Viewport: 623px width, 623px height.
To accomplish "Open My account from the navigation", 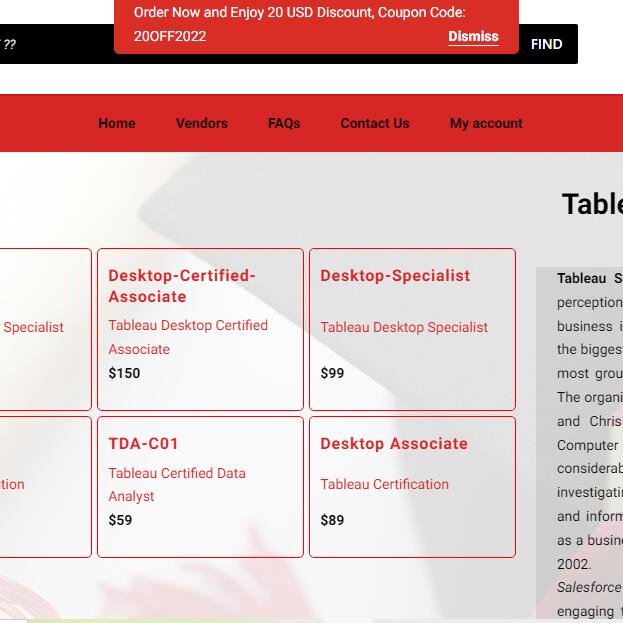I will pos(486,123).
